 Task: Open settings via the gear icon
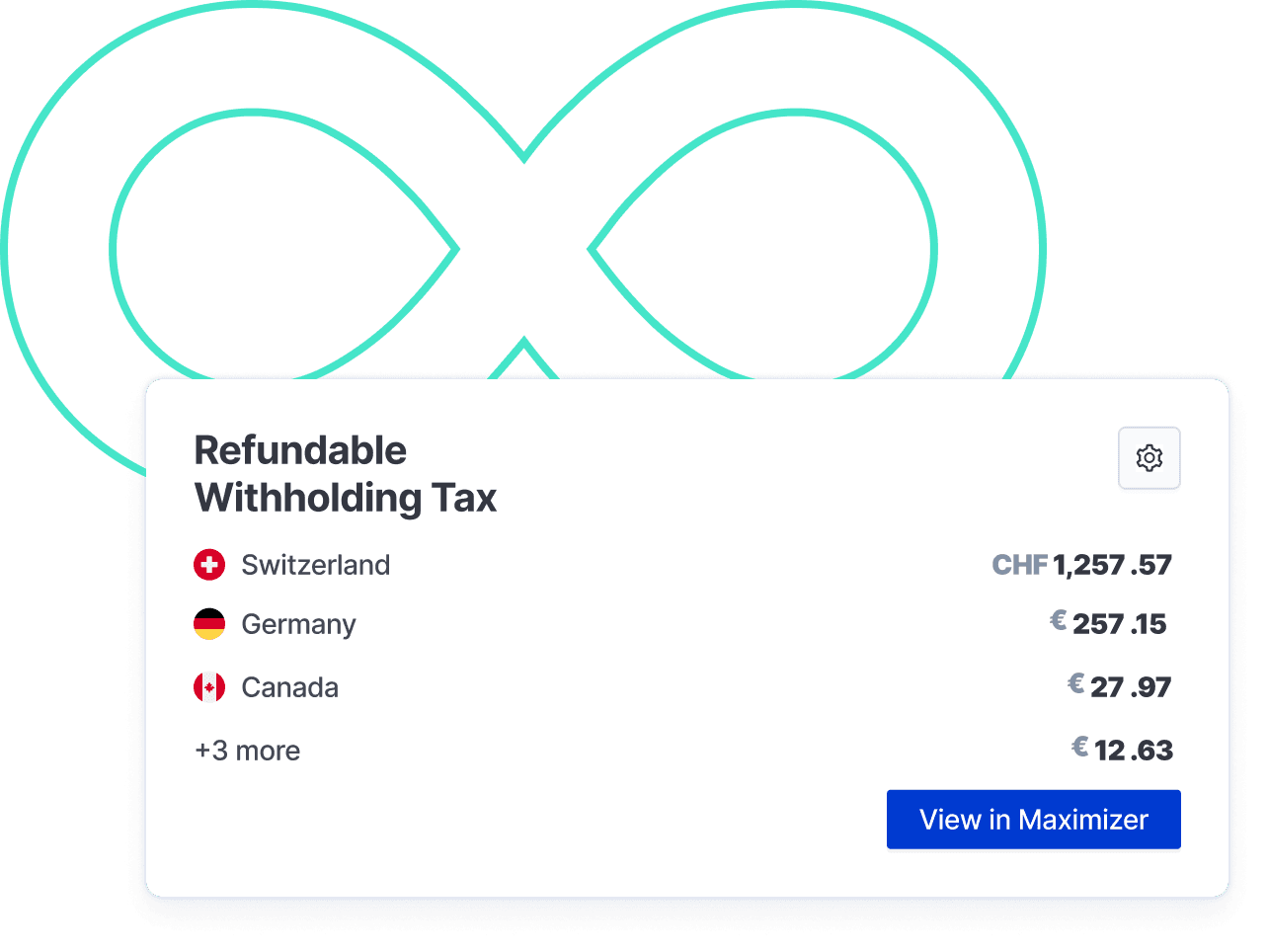point(1149,458)
